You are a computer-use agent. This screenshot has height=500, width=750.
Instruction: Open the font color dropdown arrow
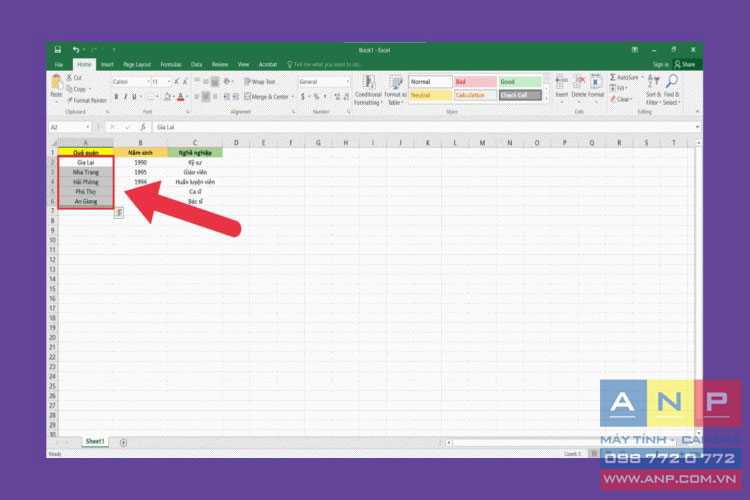tap(187, 97)
